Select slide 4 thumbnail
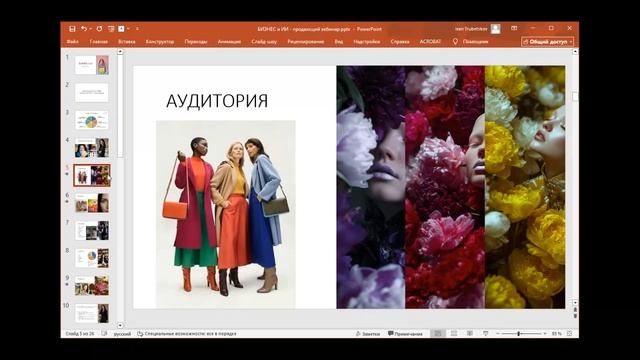Viewport: 640px width, 360px height. click(92, 148)
